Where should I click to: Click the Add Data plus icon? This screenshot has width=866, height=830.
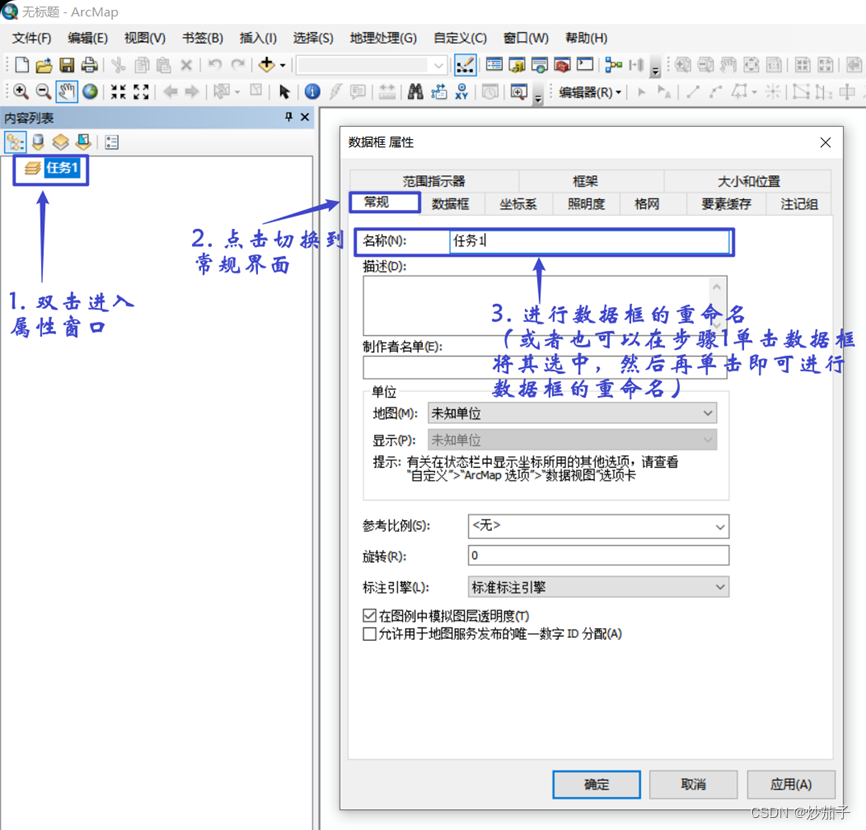pos(267,65)
